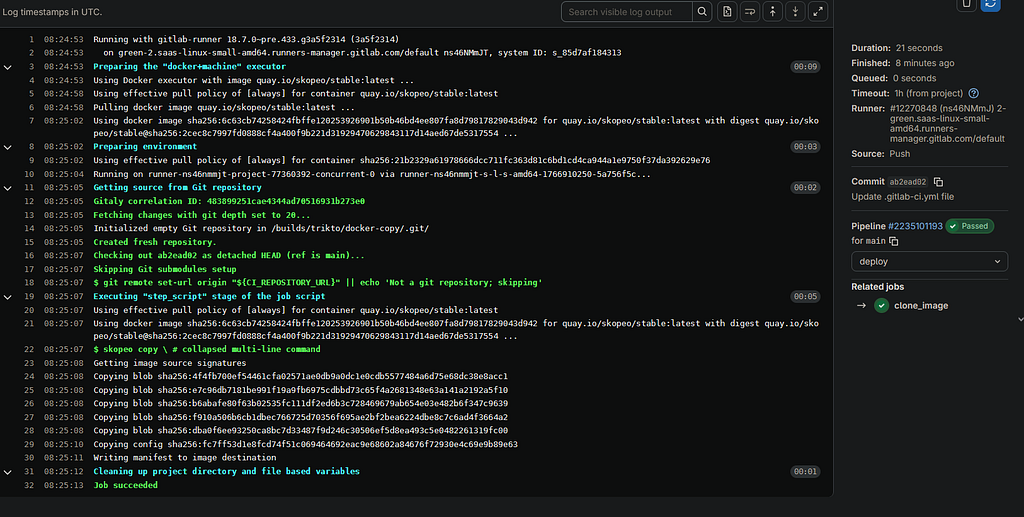Click the 00:03 section duration badge

[x=805, y=147]
